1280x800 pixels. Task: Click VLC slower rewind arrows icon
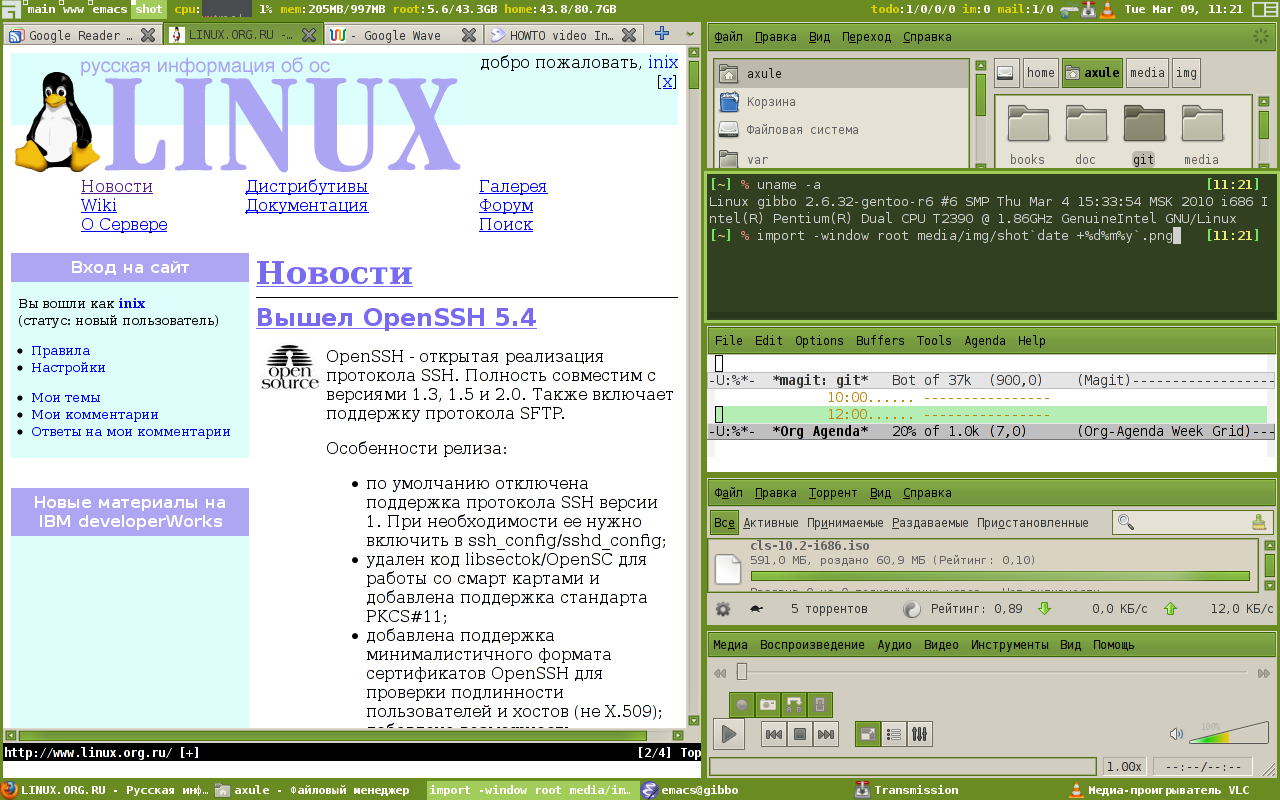coord(719,673)
